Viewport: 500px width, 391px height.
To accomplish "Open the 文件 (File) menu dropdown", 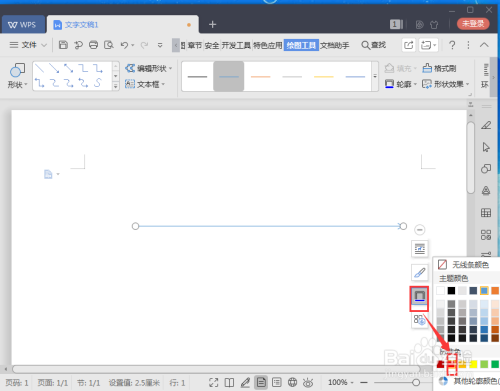I will pyautogui.click(x=28, y=45).
